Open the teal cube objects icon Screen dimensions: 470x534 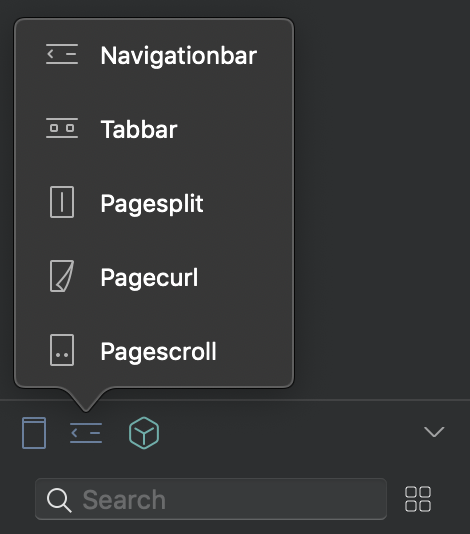[144, 433]
